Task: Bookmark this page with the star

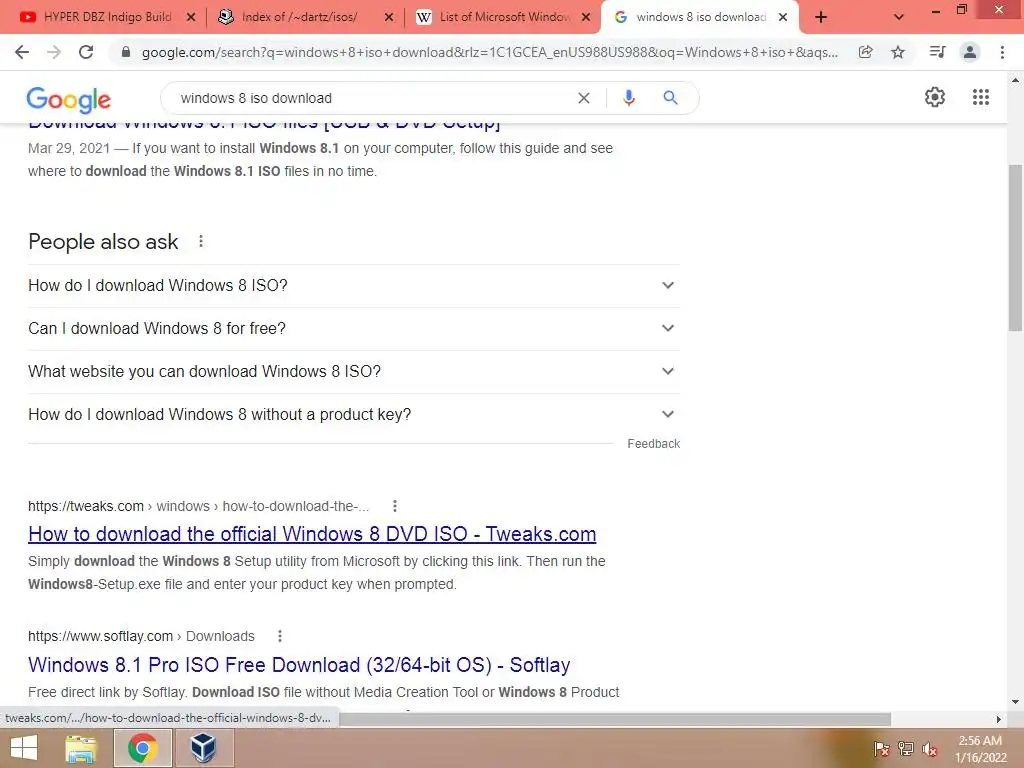Action: [x=898, y=52]
